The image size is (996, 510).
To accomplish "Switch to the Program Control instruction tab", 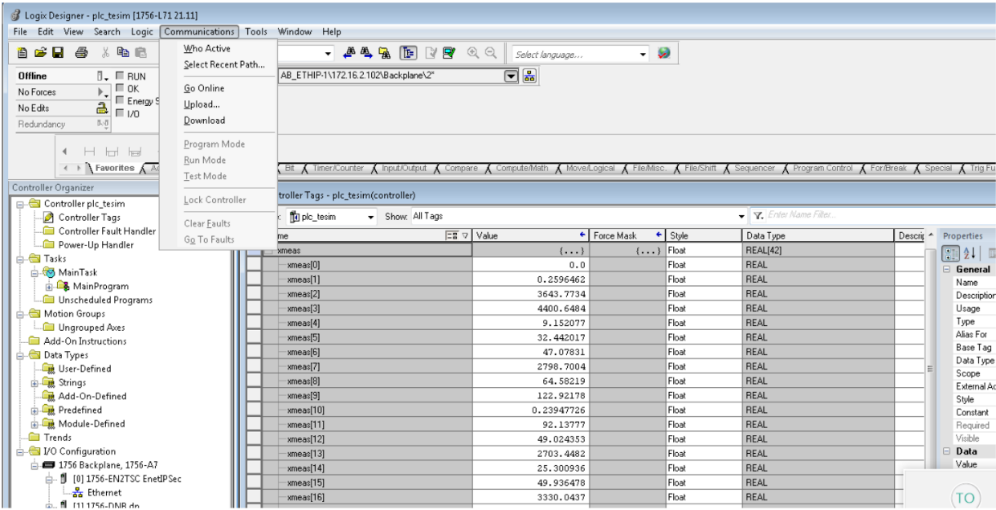I will 823,168.
